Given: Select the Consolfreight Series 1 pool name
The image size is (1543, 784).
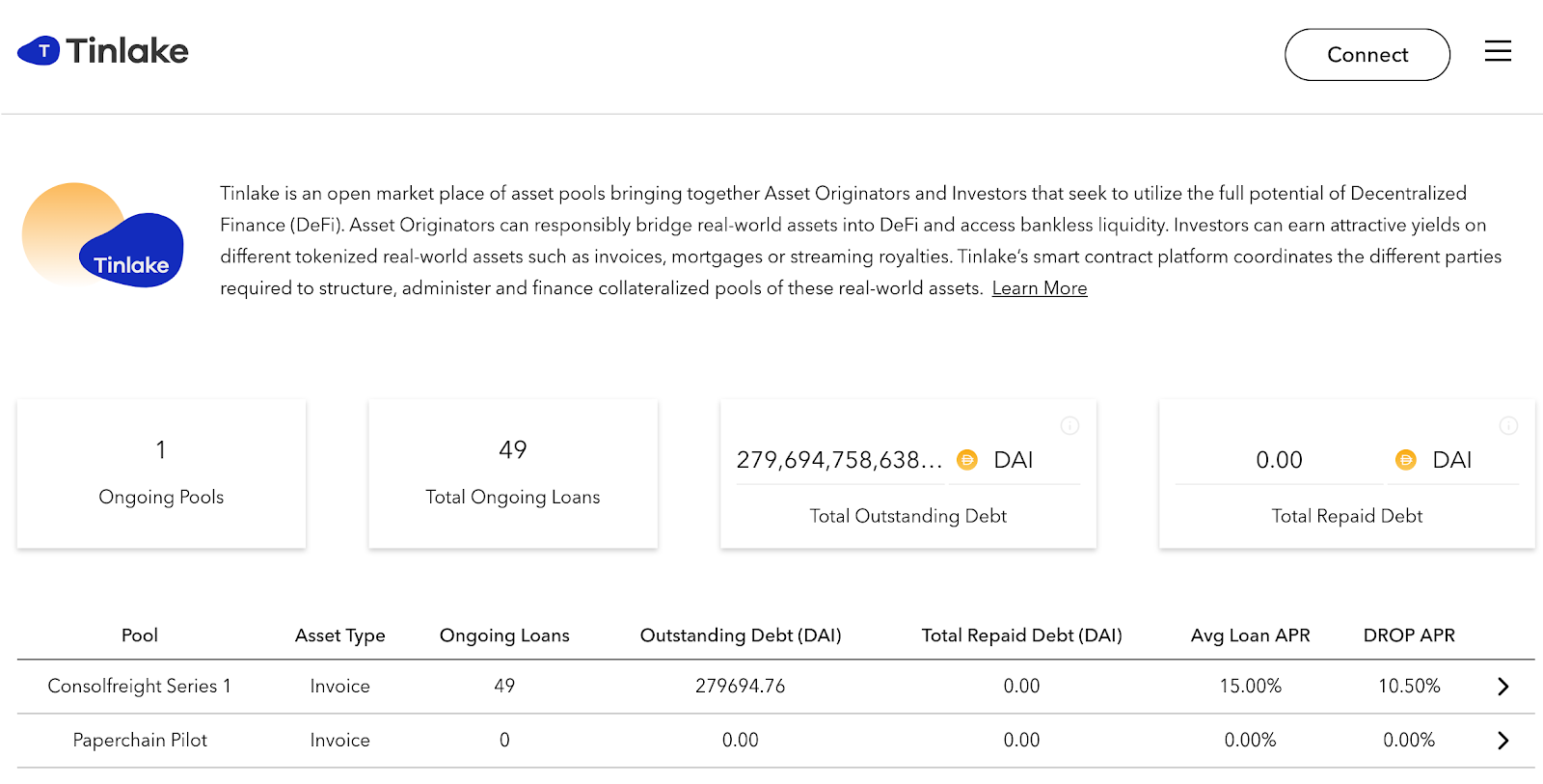Looking at the screenshot, I should point(140,686).
